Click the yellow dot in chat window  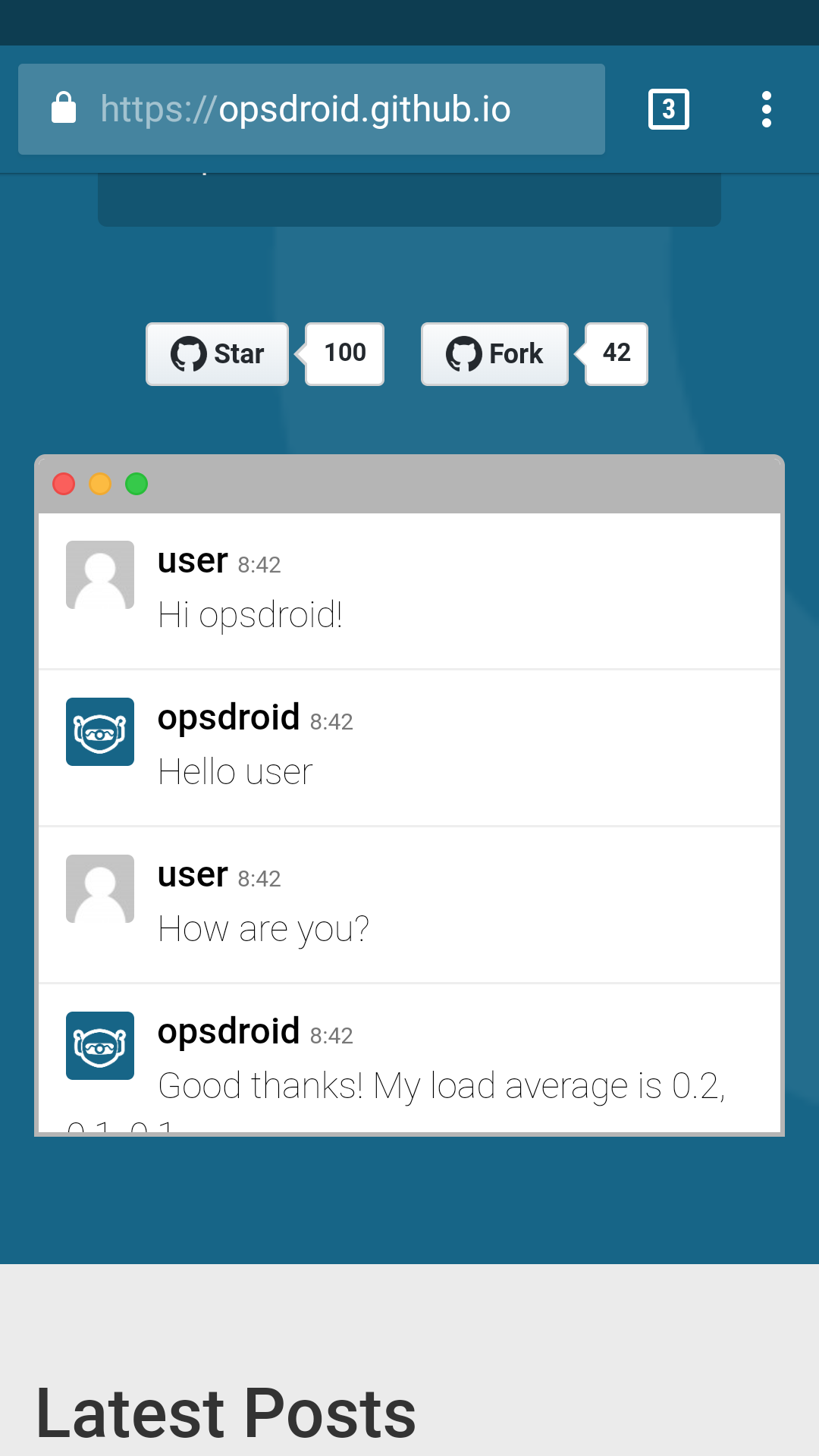tap(100, 484)
